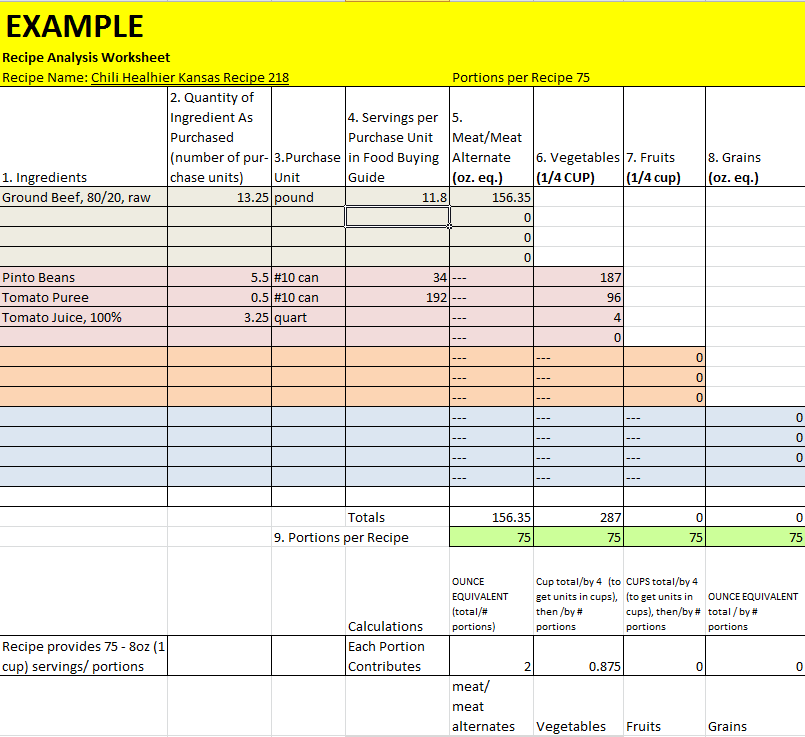Select the Recipe Analysis Worksheet subtitle cell
Viewport: 805px width, 737px height.
(x=86, y=58)
